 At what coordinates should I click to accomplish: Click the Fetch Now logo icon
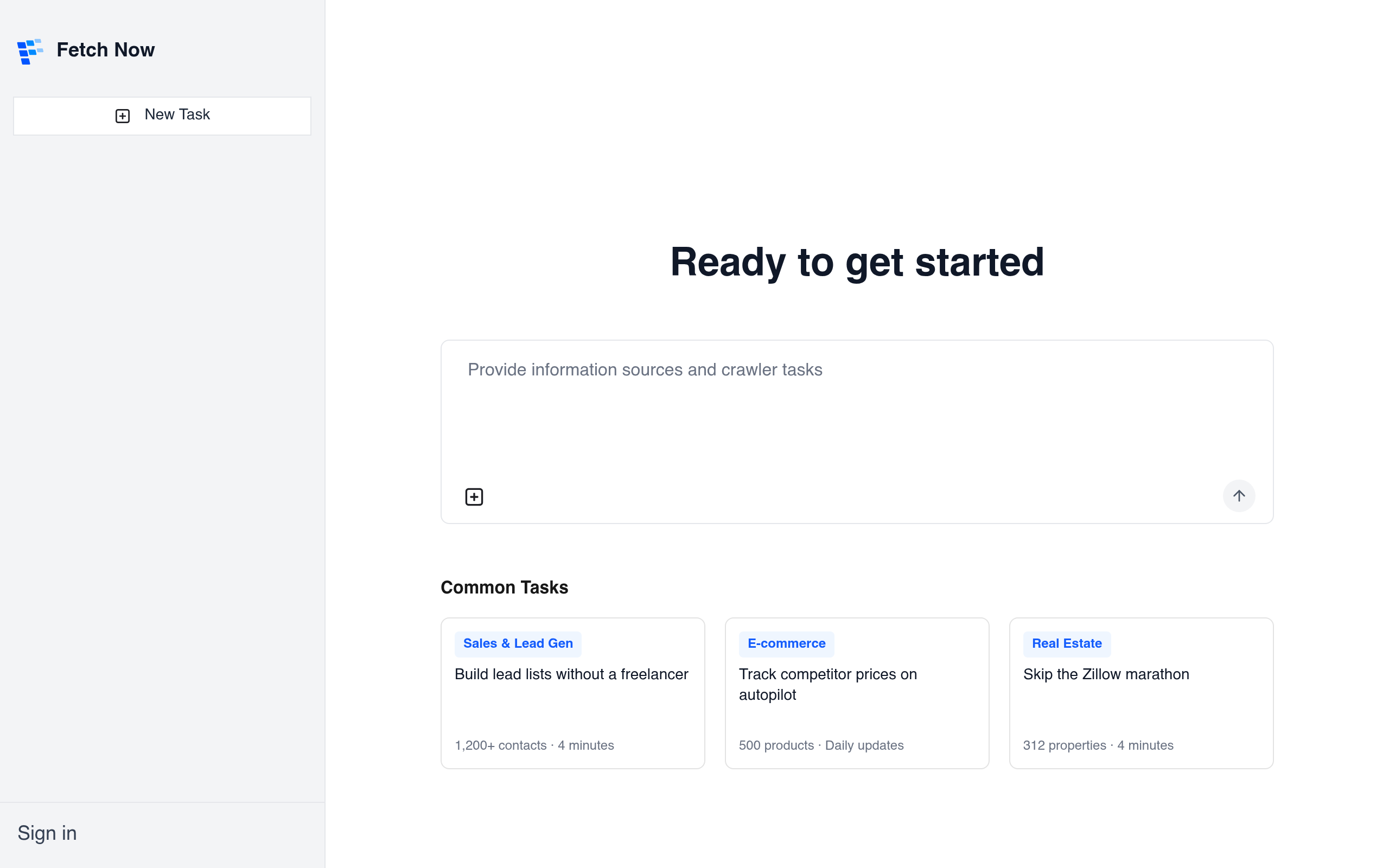point(30,51)
